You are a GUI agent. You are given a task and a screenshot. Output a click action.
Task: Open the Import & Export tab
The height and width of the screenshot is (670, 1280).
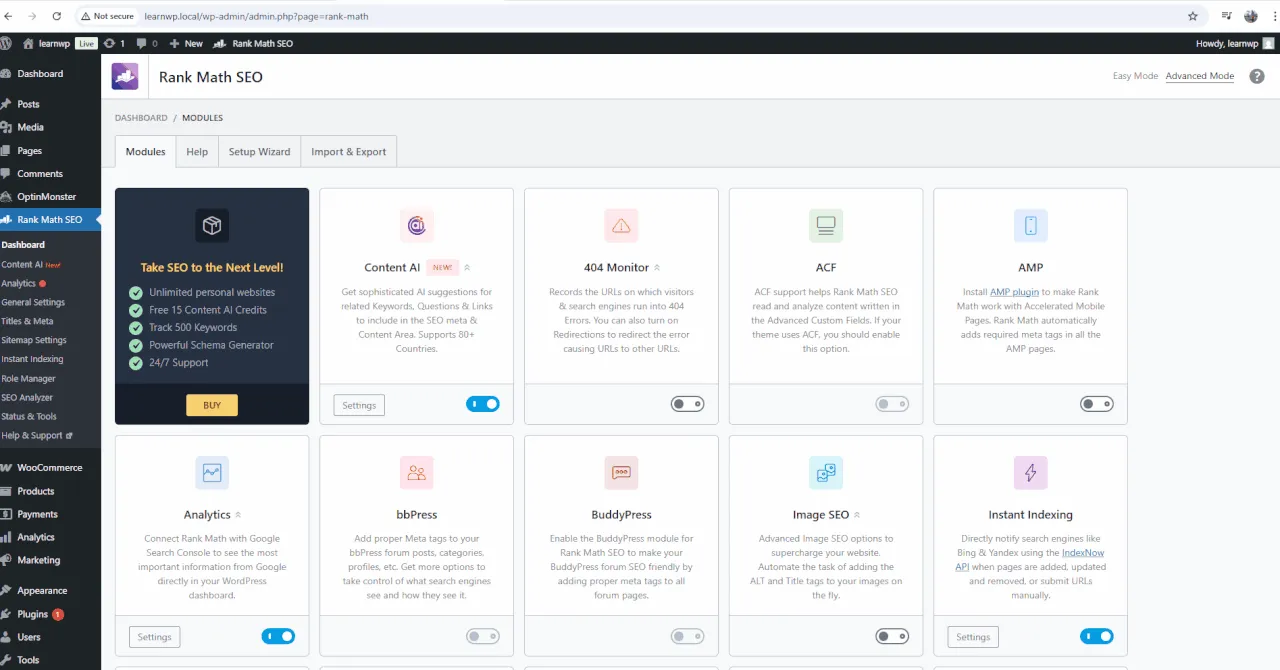pyautogui.click(x=348, y=152)
